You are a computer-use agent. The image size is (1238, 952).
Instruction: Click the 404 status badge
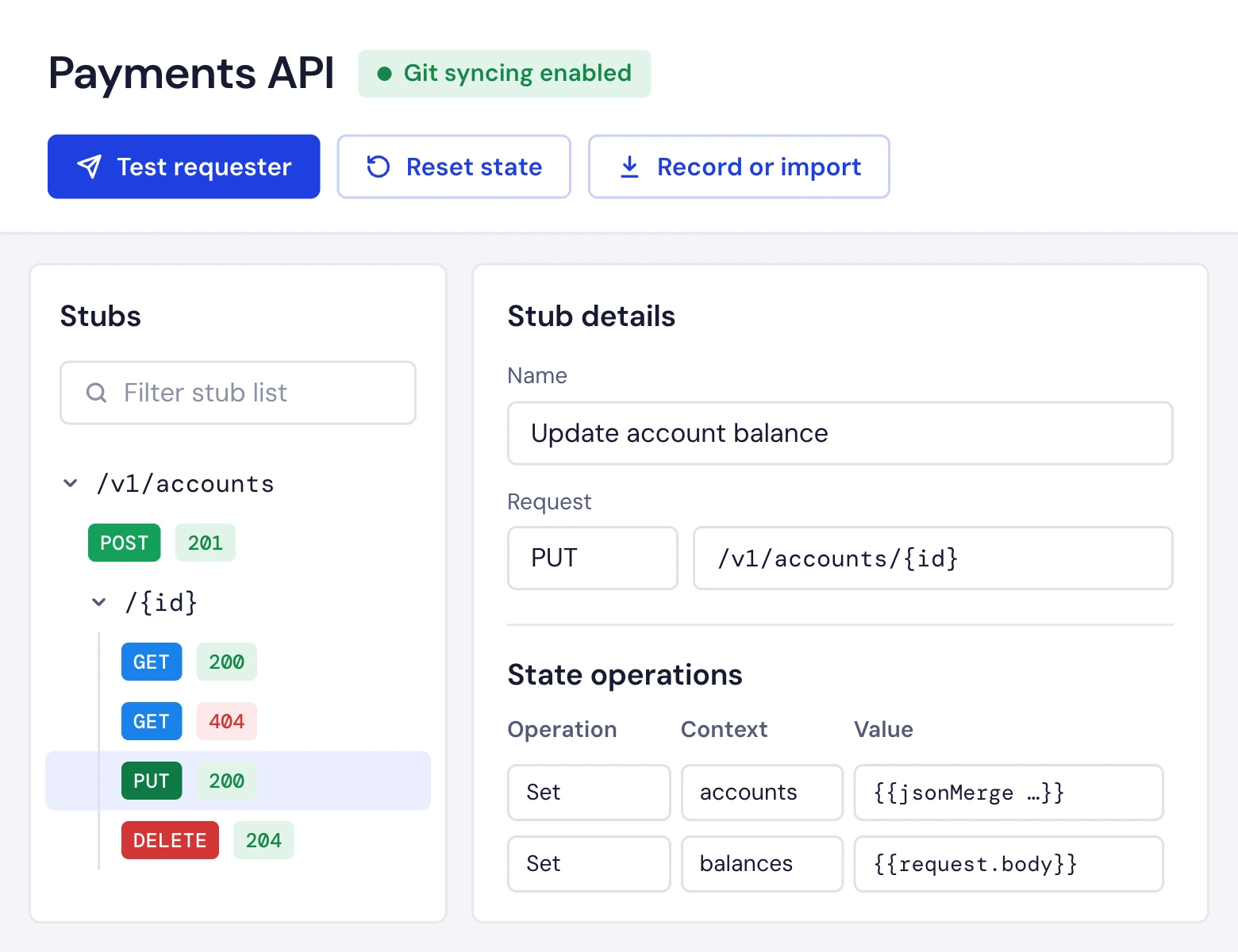(x=227, y=721)
